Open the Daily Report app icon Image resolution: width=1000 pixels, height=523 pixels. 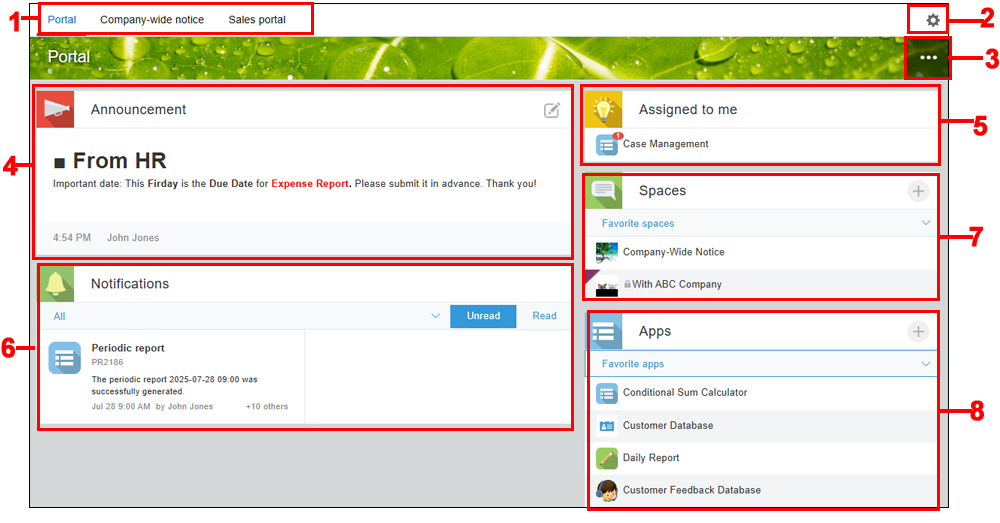(607, 458)
